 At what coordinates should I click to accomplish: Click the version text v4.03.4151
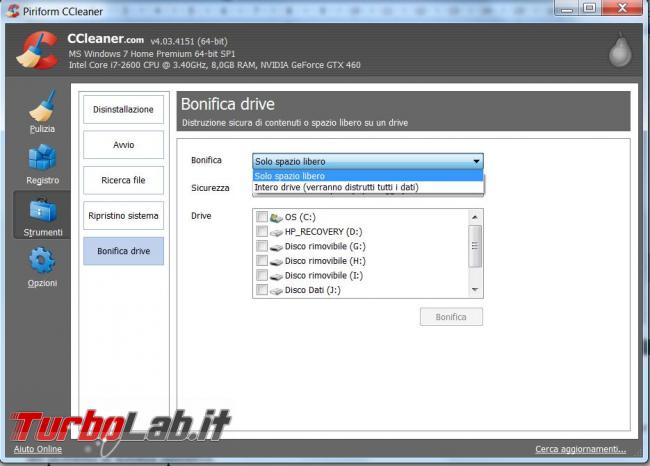[189, 41]
